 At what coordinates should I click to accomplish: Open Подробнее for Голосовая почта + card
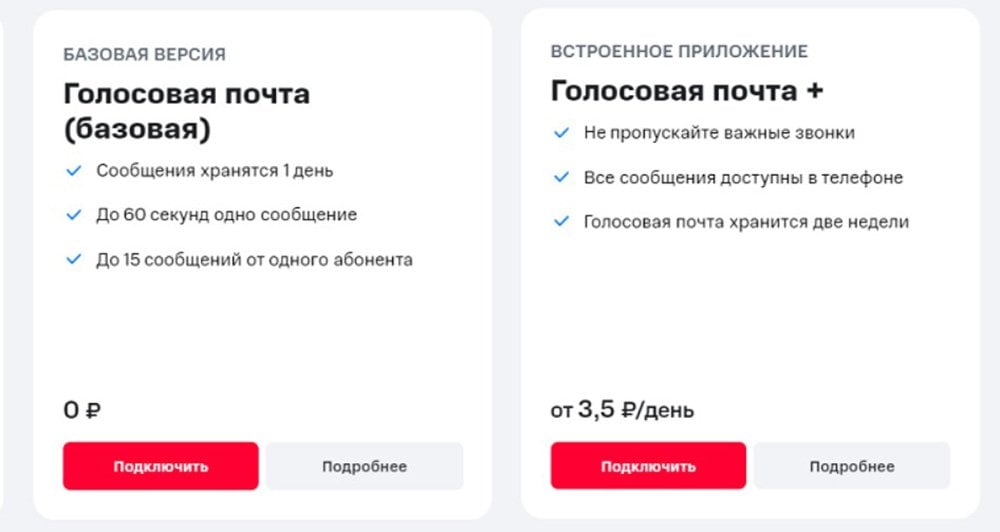pyautogui.click(x=852, y=466)
